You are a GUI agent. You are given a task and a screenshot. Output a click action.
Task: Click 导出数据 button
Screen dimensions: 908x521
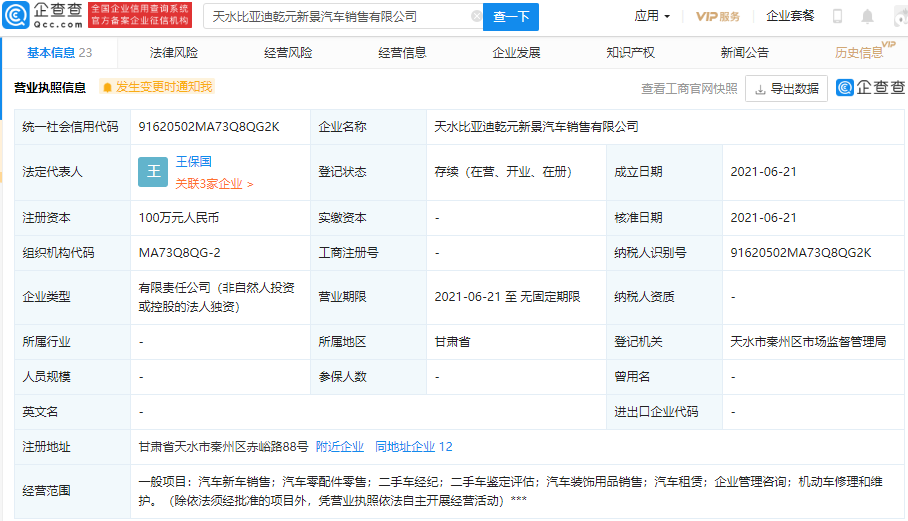tap(786, 89)
